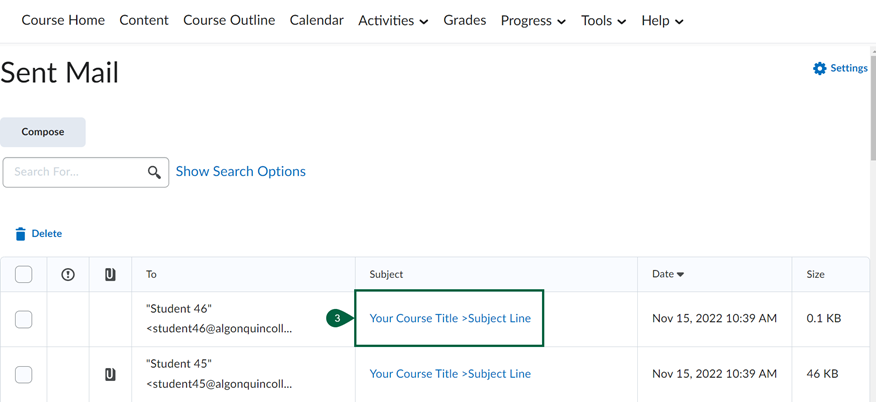876x402 pixels.
Task: Click the attachment icon on Student 45 row
Action: click(110, 374)
